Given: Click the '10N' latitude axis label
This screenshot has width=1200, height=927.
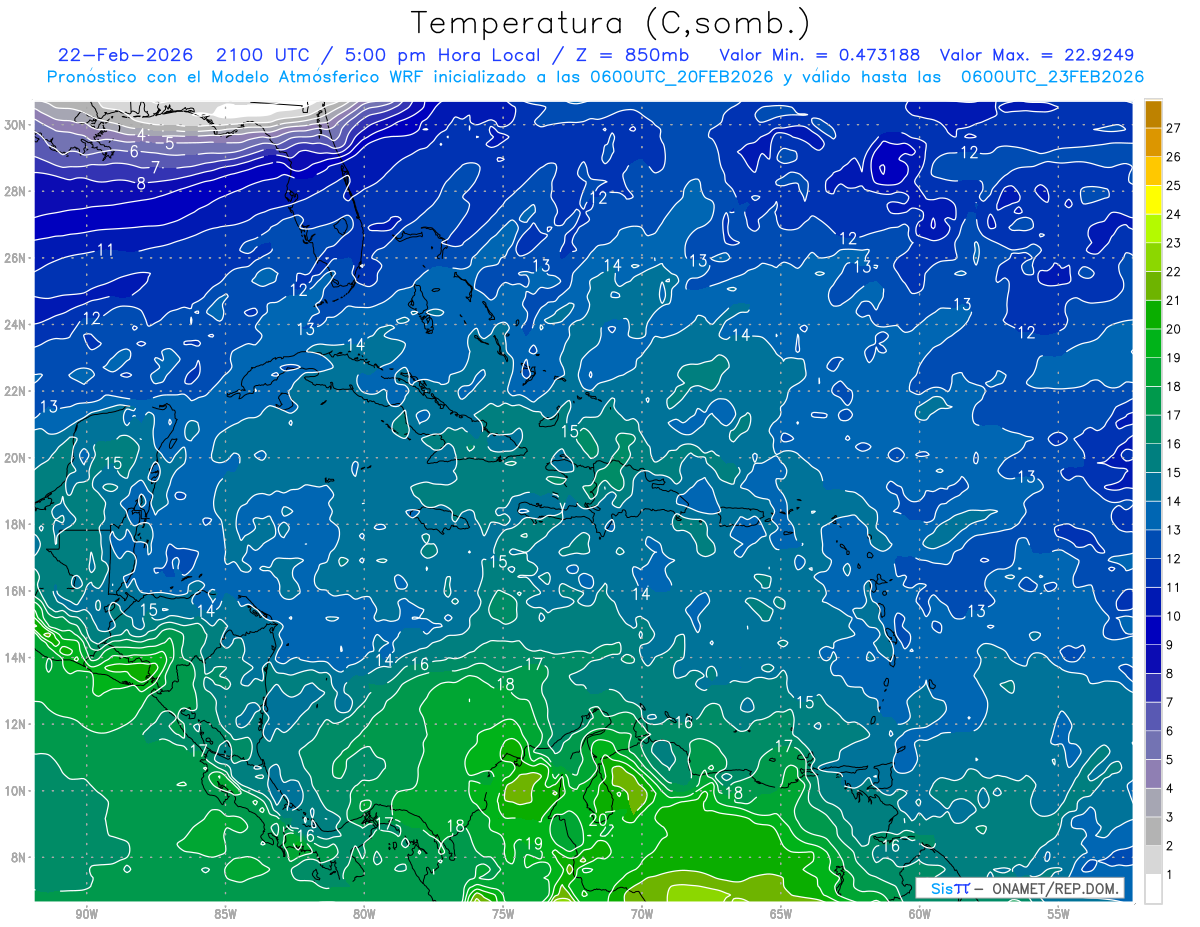Looking at the screenshot, I should click(x=16, y=791).
